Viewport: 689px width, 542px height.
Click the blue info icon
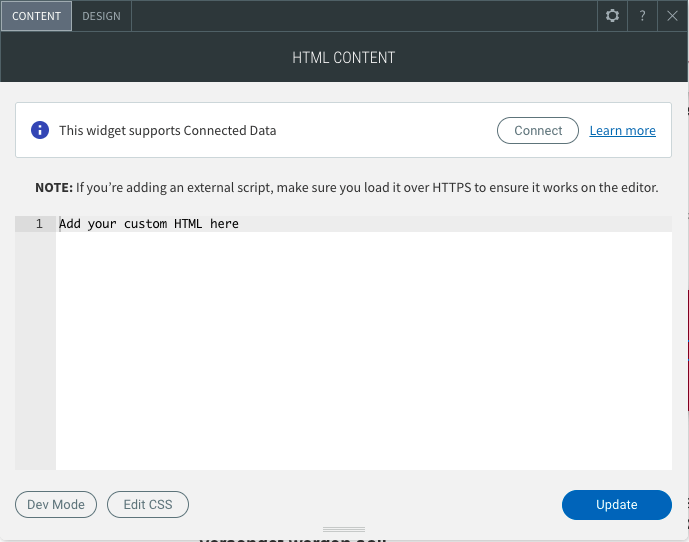click(40, 130)
